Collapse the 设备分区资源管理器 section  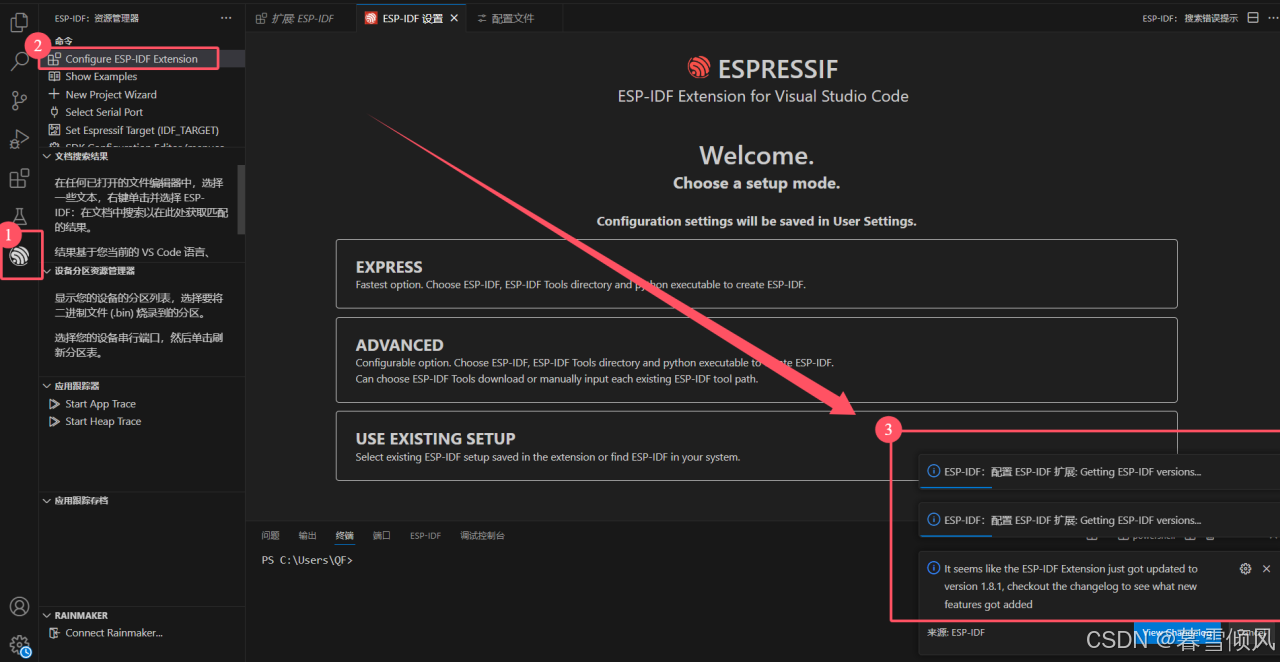click(47, 271)
